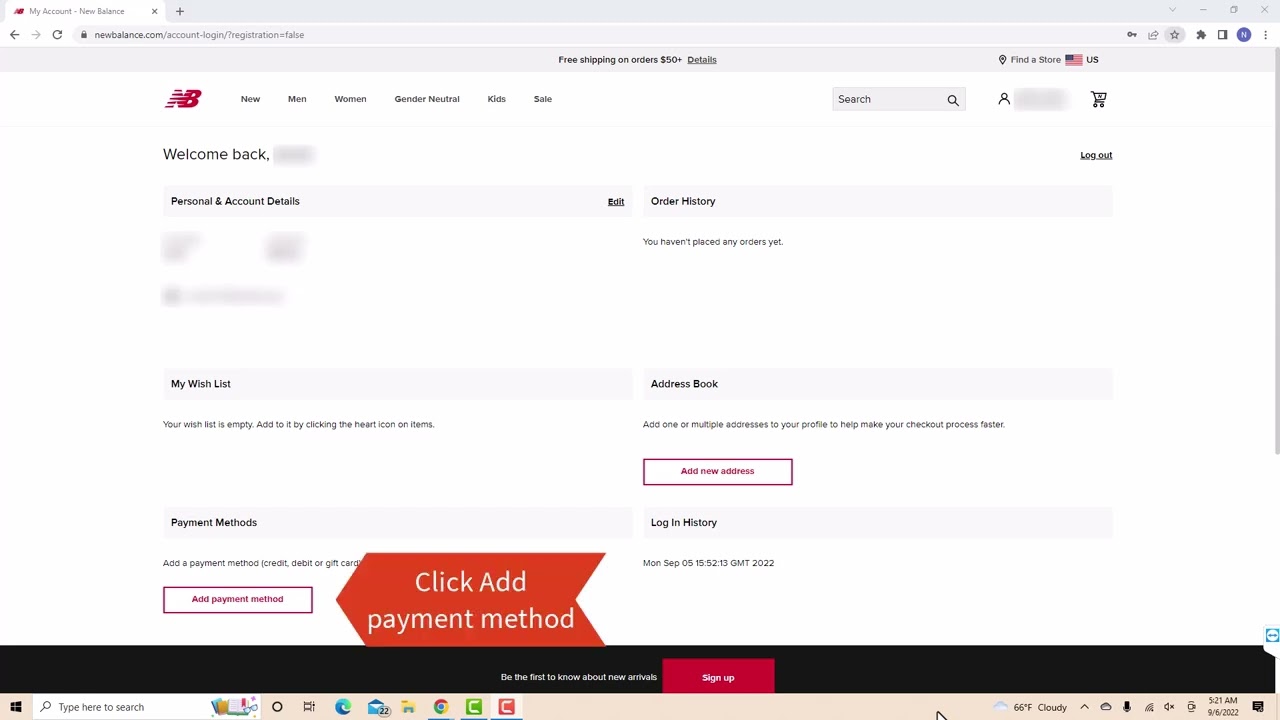The height and width of the screenshot is (720, 1280).
Task: Click Add payment method button
Action: (x=238, y=599)
